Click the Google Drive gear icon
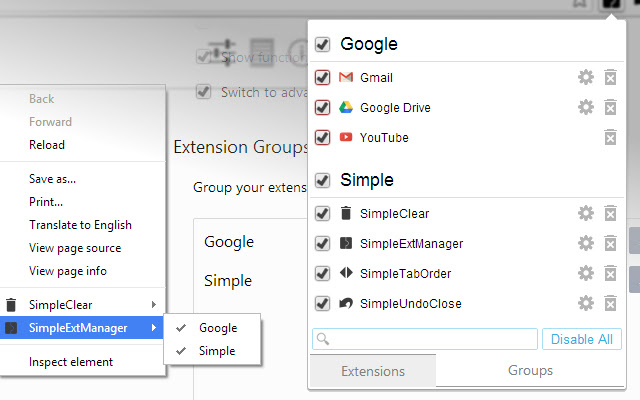The width and height of the screenshot is (640, 400). pos(586,107)
